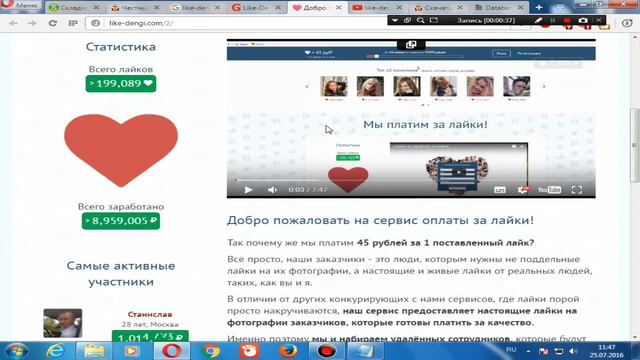
Task: Click the big red heart image
Action: [x=121, y=150]
